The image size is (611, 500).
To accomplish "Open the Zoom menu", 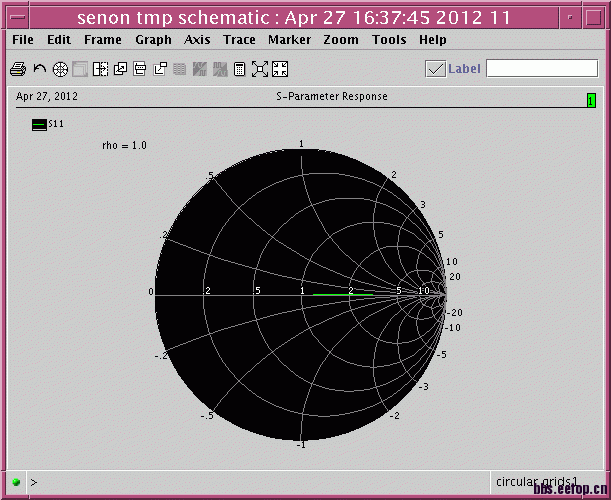I will pos(341,40).
